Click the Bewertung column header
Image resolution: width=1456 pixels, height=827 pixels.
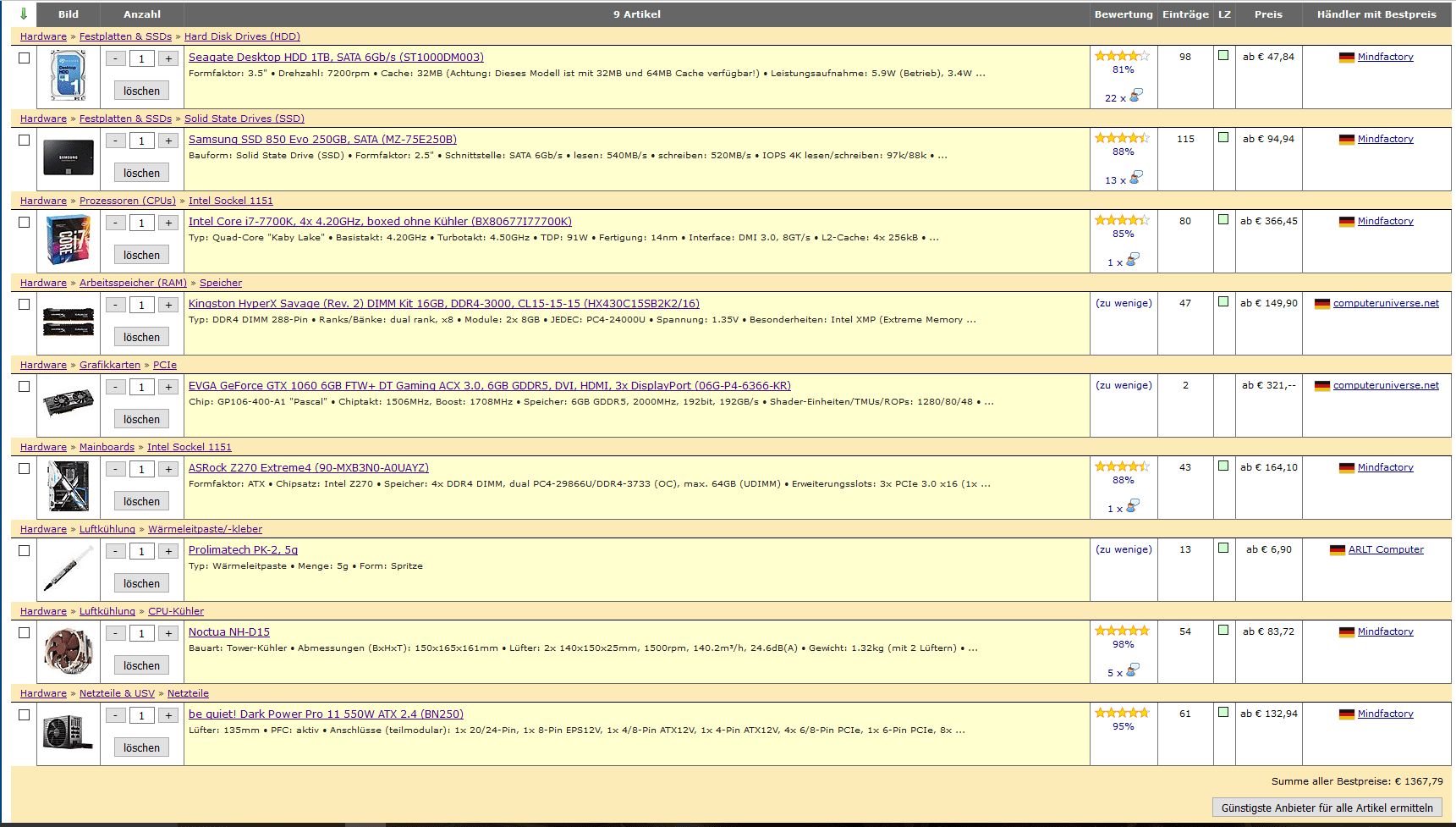[1124, 14]
